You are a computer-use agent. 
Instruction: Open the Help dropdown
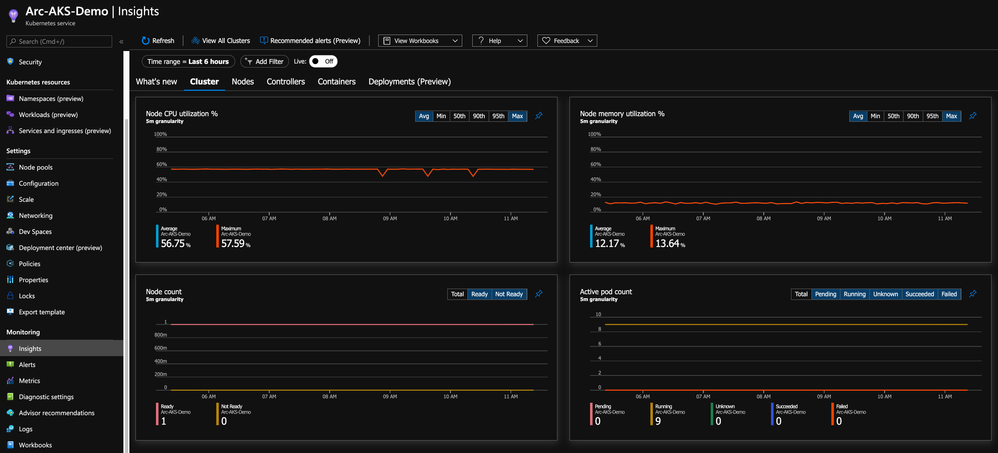[500, 41]
